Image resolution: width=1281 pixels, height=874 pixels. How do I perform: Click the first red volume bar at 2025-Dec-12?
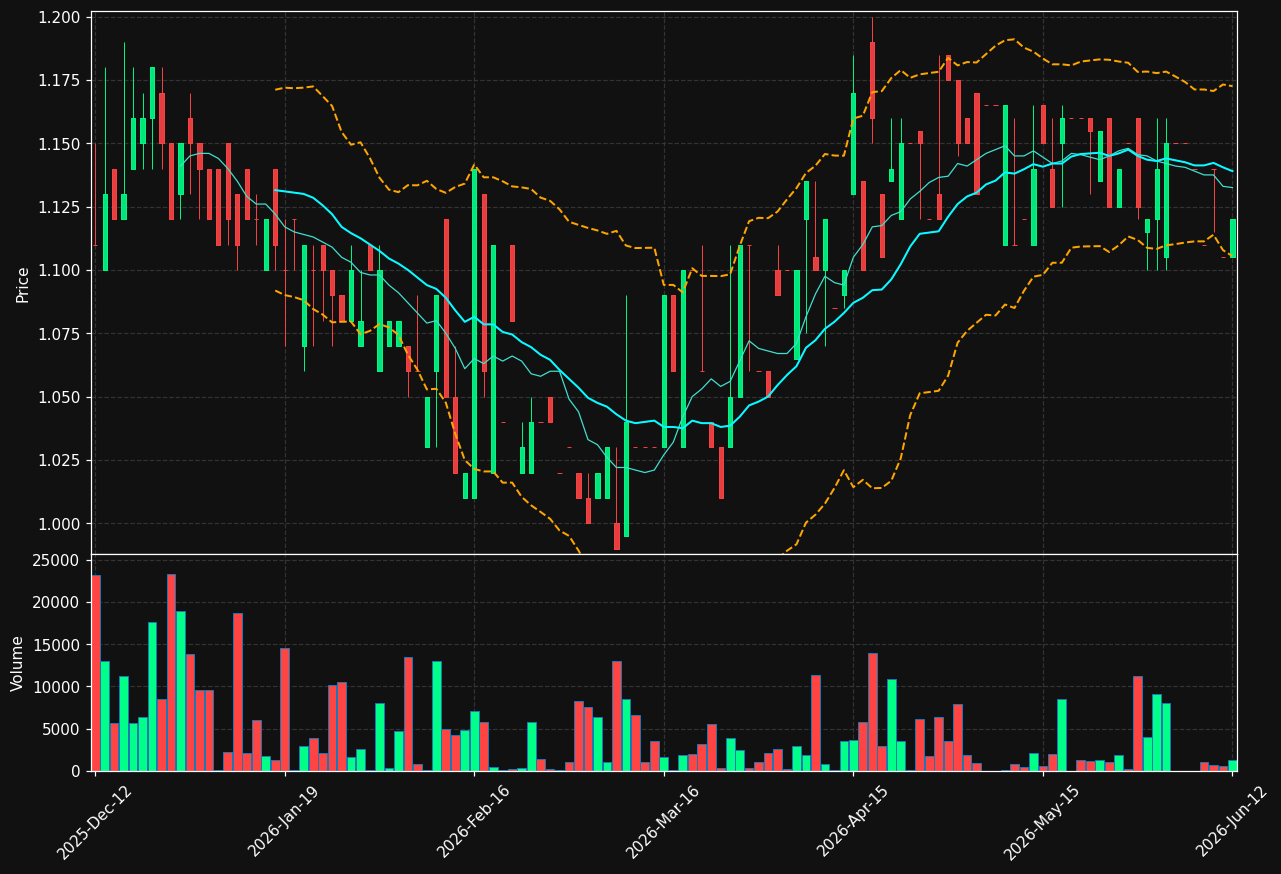(96, 673)
